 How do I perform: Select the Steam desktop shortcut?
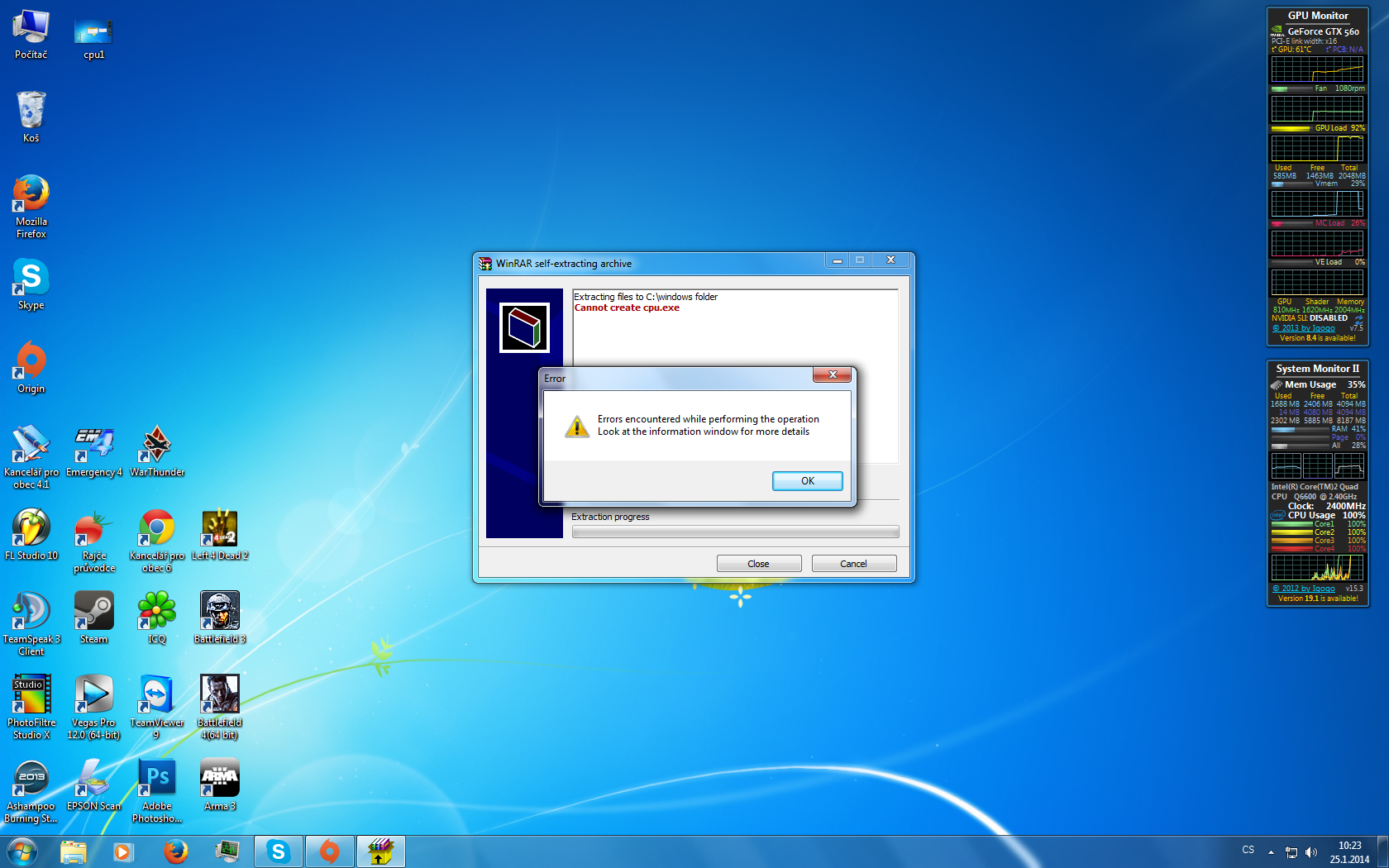93,618
